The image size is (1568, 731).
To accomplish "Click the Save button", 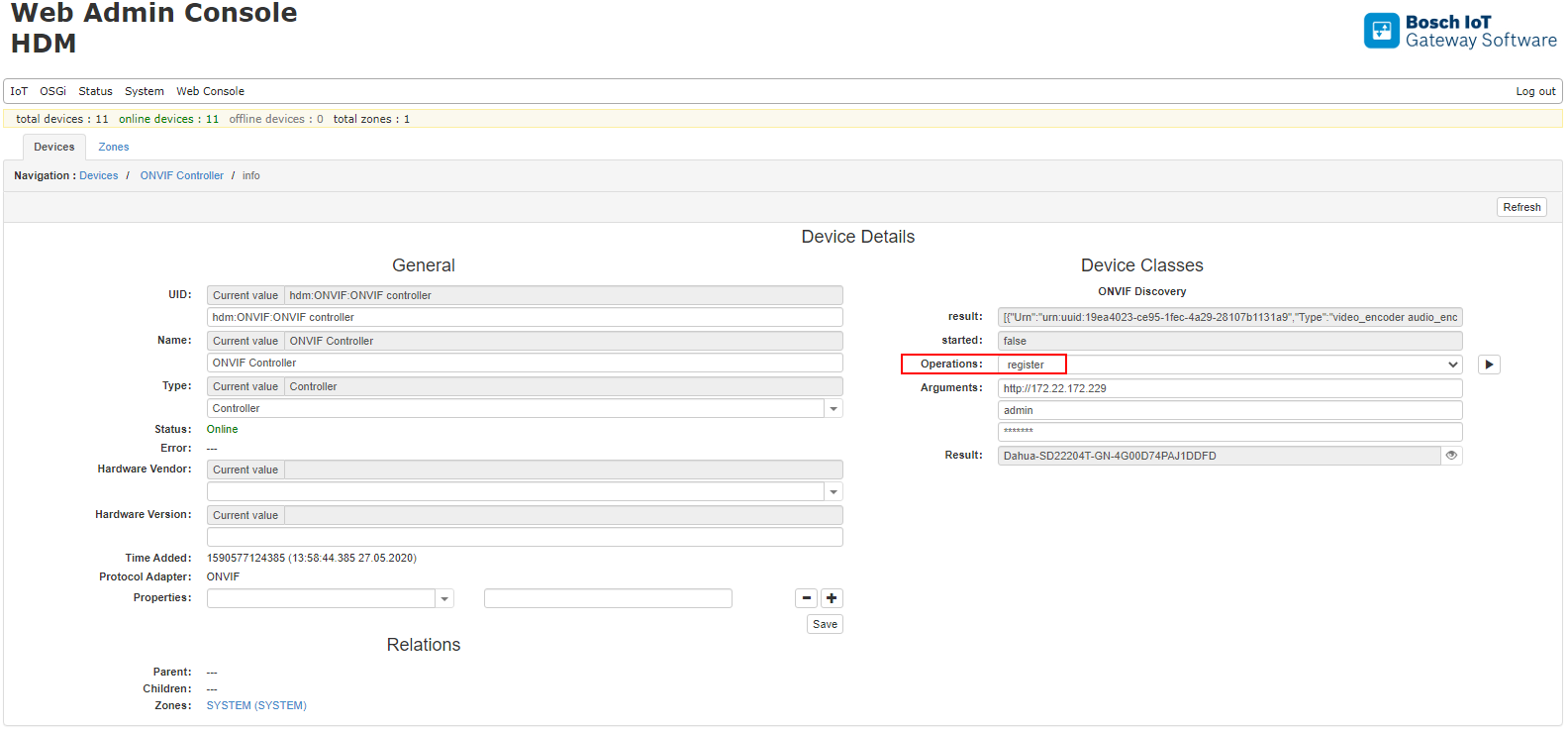I will pyautogui.click(x=825, y=624).
